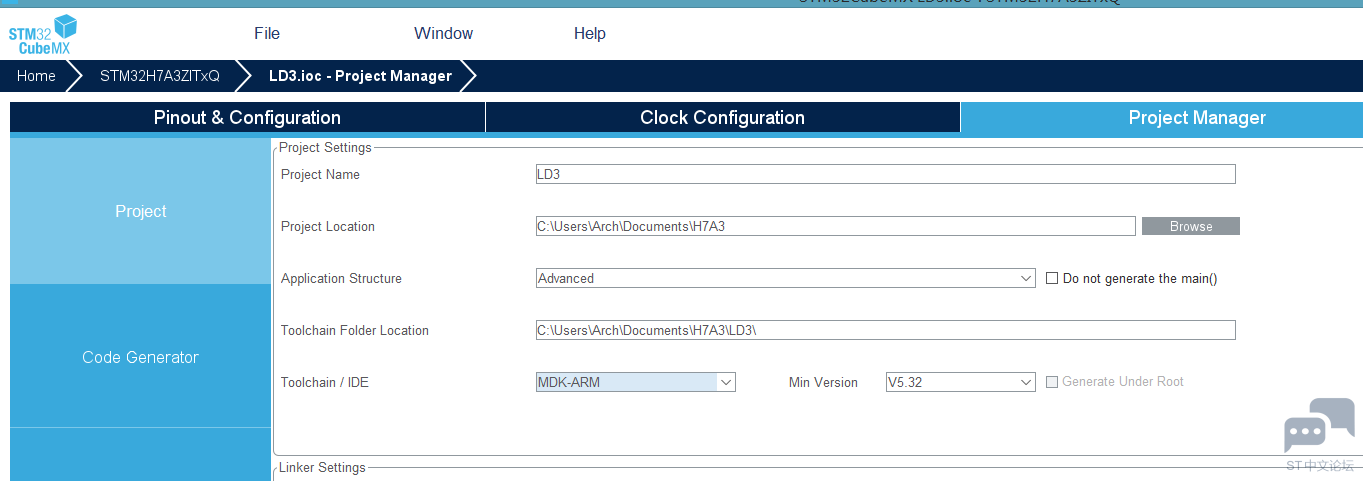Toggle Do not generate the main() checkbox
1363x481 pixels.
point(1052,278)
